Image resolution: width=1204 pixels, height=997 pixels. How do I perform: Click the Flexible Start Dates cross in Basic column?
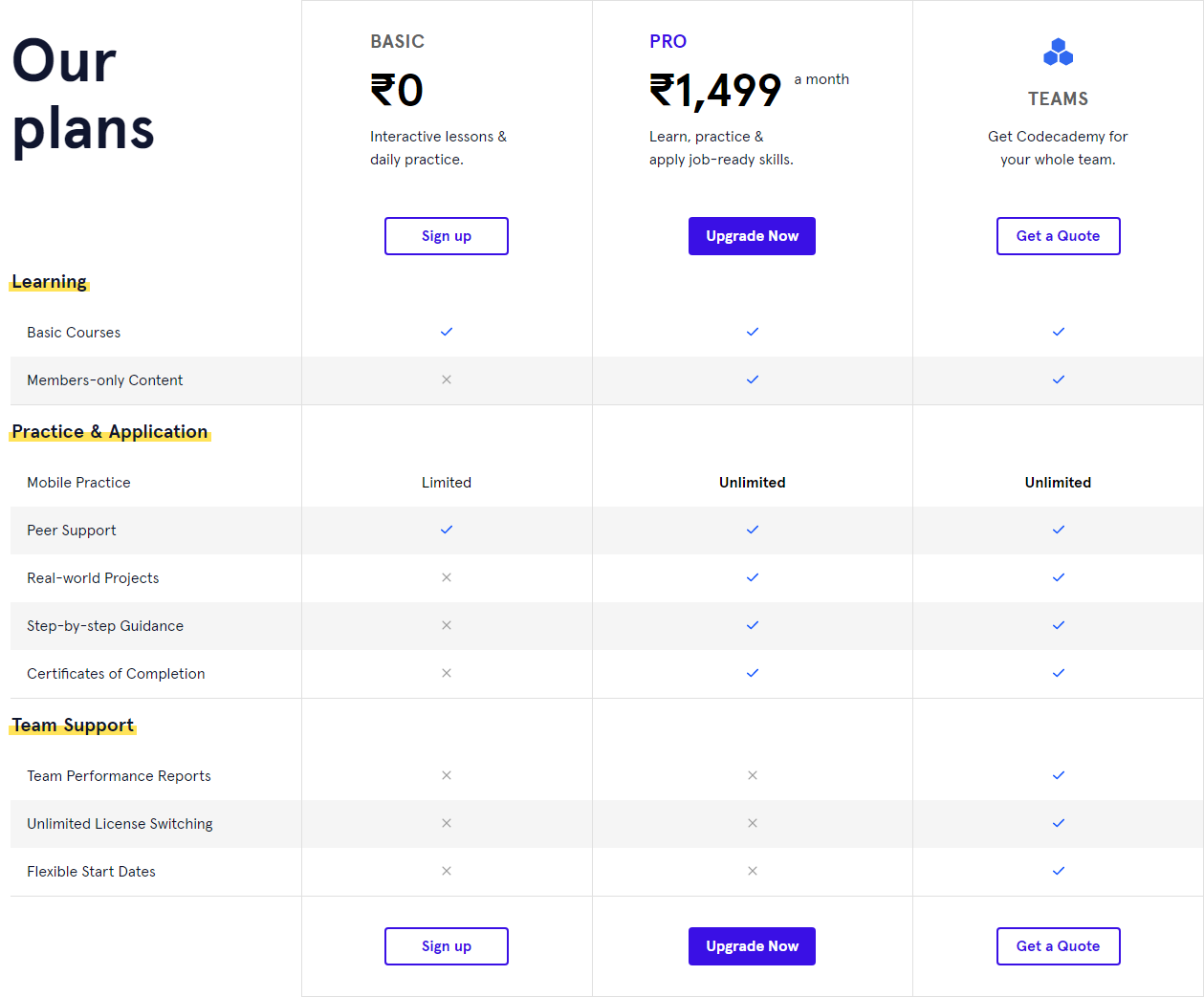point(447,871)
